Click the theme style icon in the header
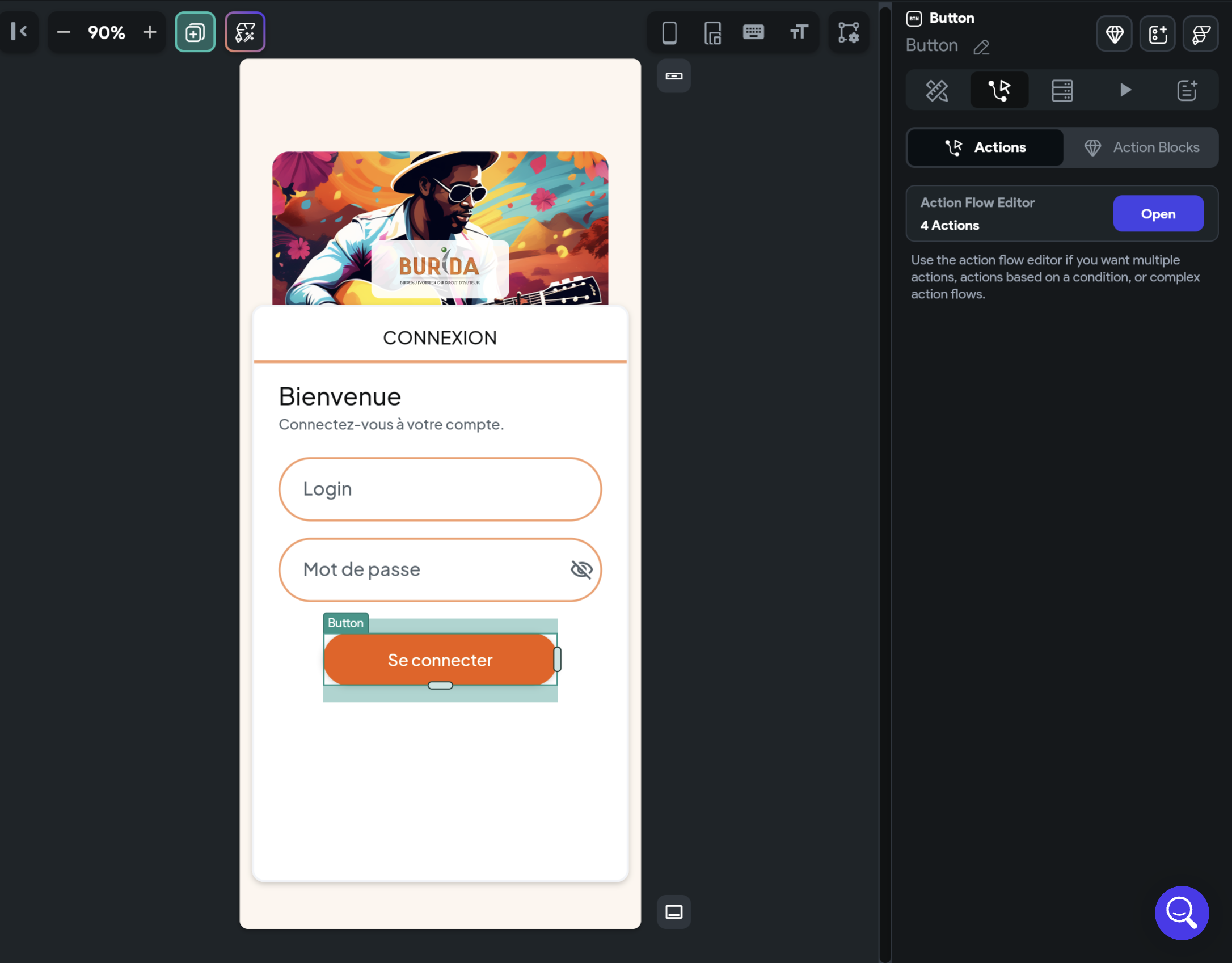This screenshot has height=963, width=1232. tap(1201, 35)
